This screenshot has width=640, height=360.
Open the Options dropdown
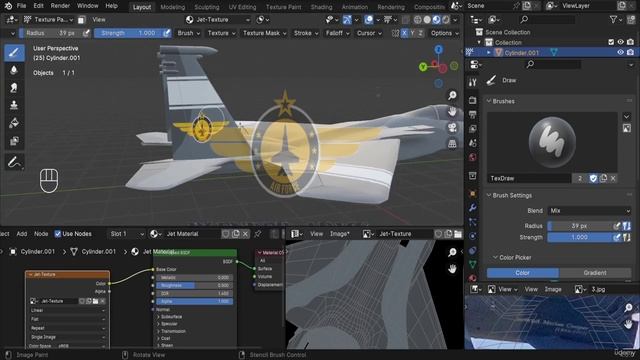click(x=444, y=33)
